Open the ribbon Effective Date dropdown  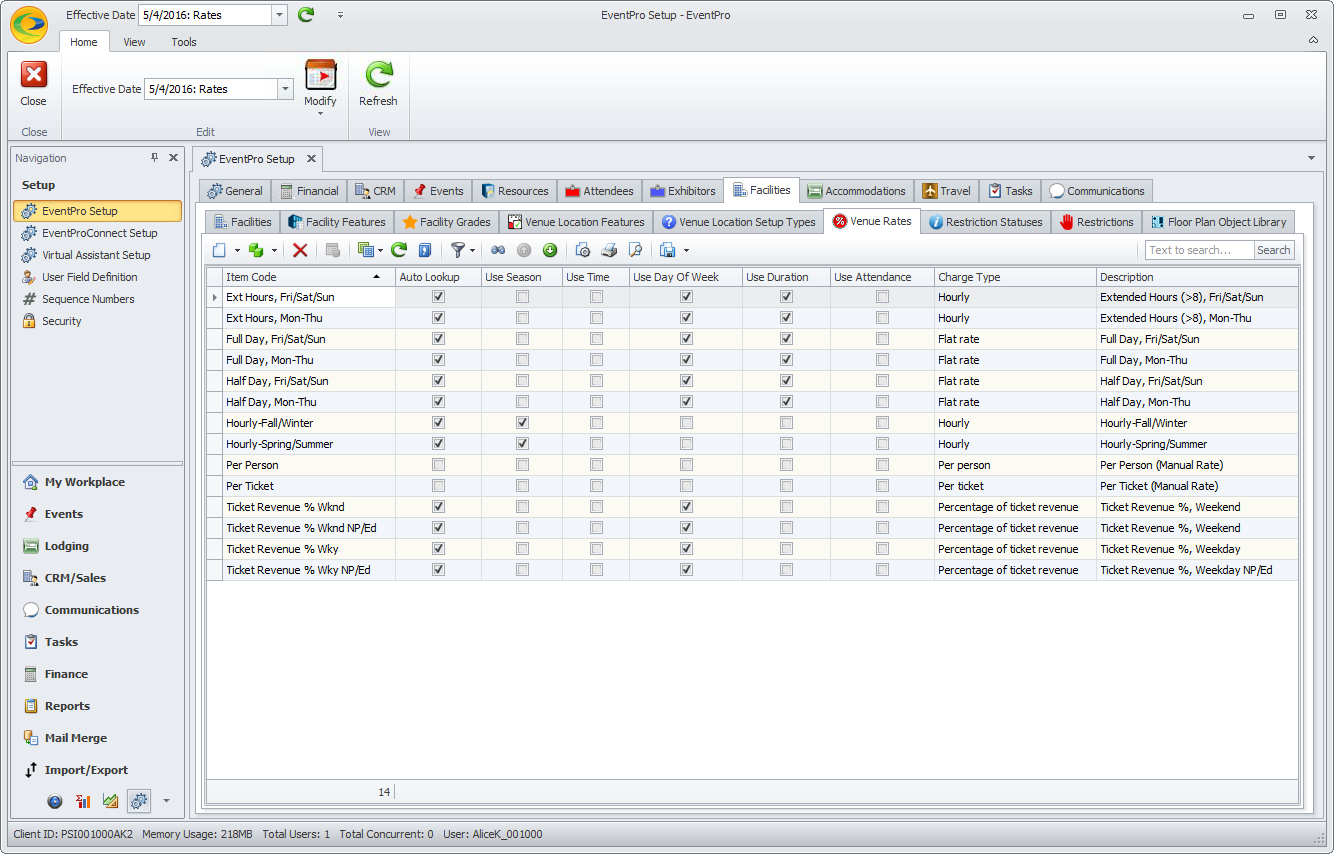point(285,89)
